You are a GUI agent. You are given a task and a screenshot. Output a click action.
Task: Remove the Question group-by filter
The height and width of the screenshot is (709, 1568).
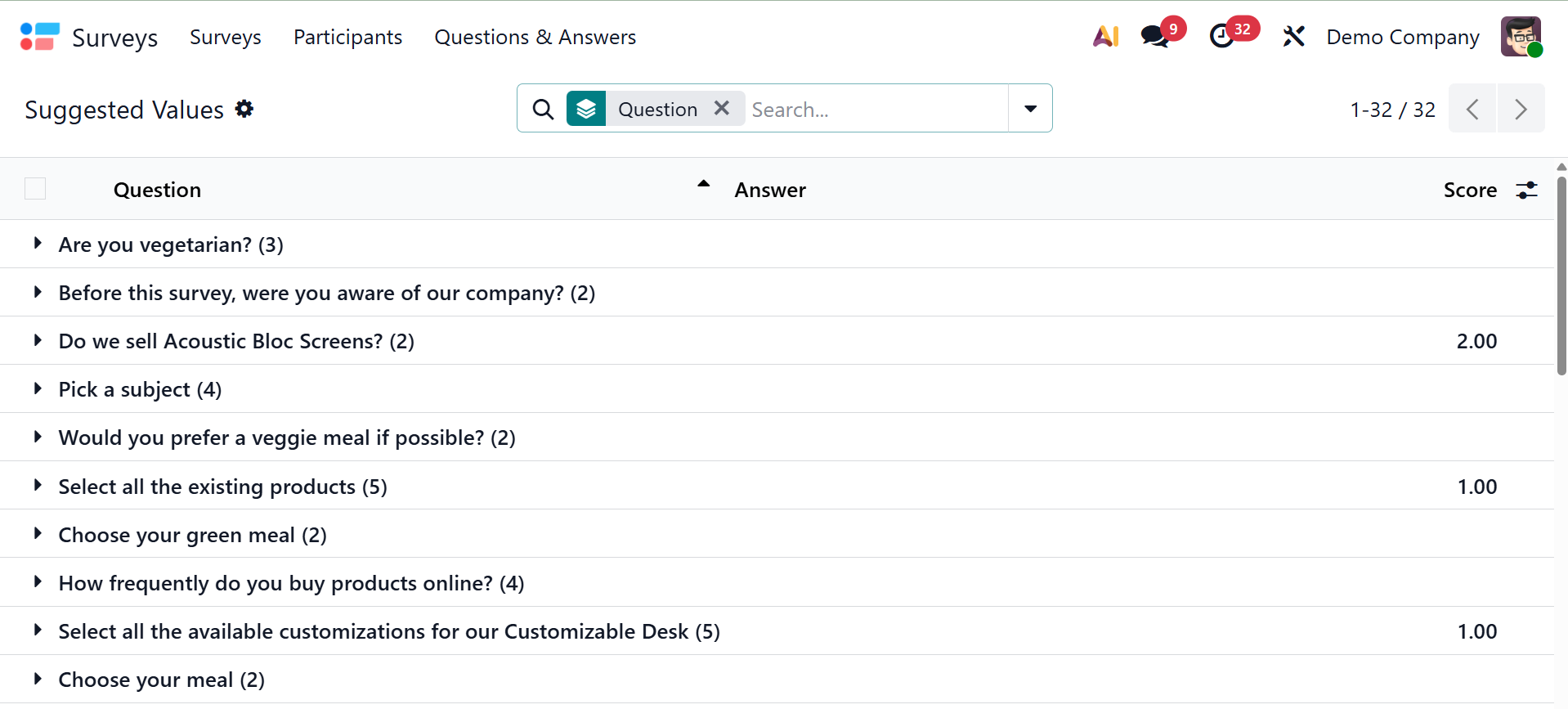pyautogui.click(x=722, y=109)
